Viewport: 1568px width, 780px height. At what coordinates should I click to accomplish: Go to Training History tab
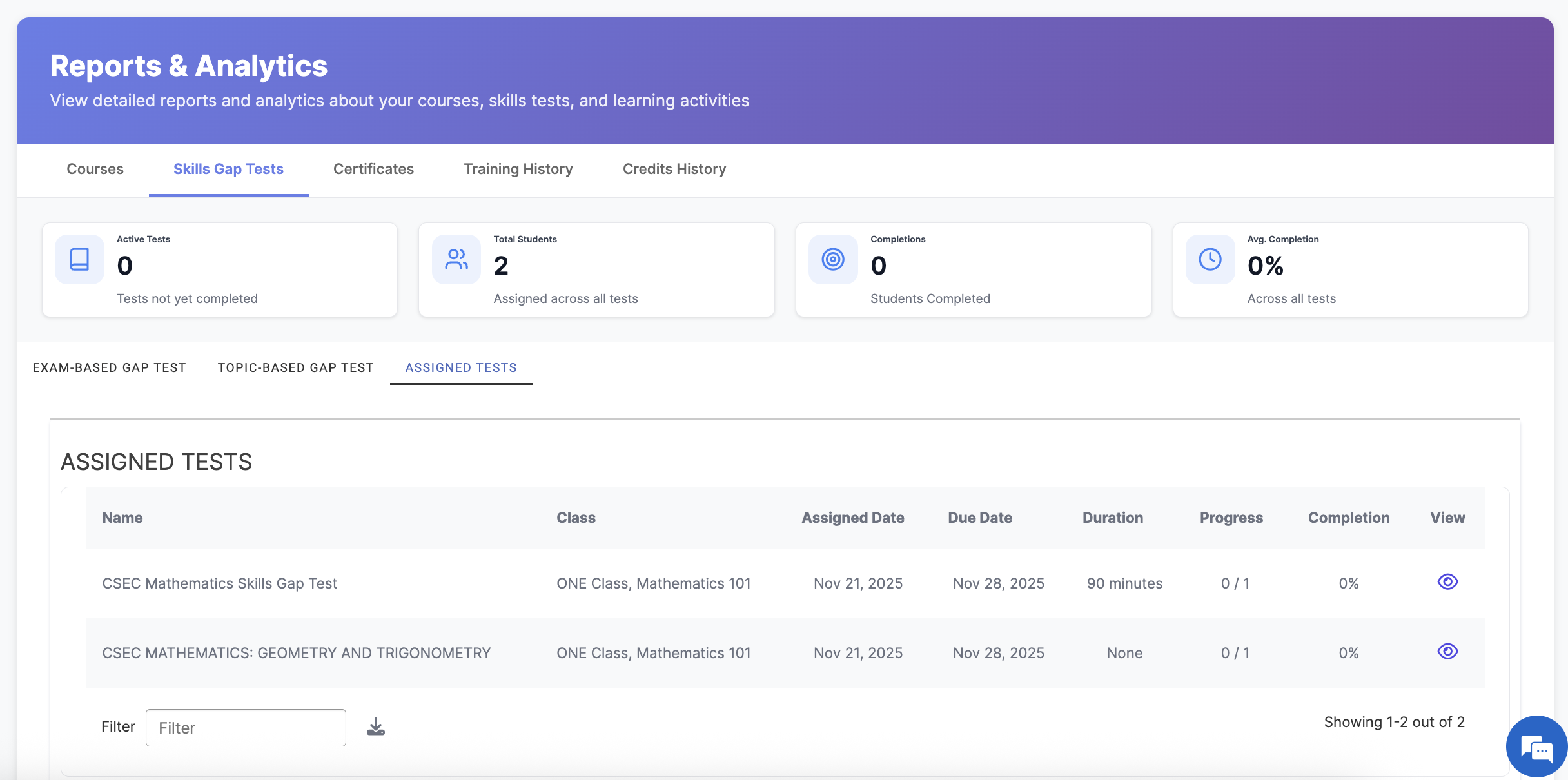point(518,169)
